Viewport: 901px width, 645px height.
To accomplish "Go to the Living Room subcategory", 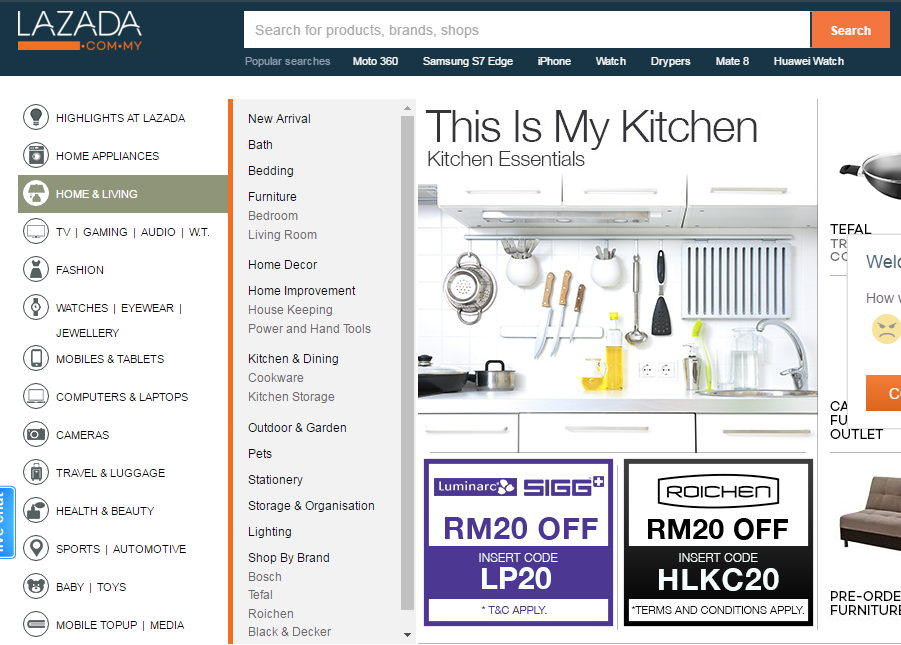I will 282,235.
